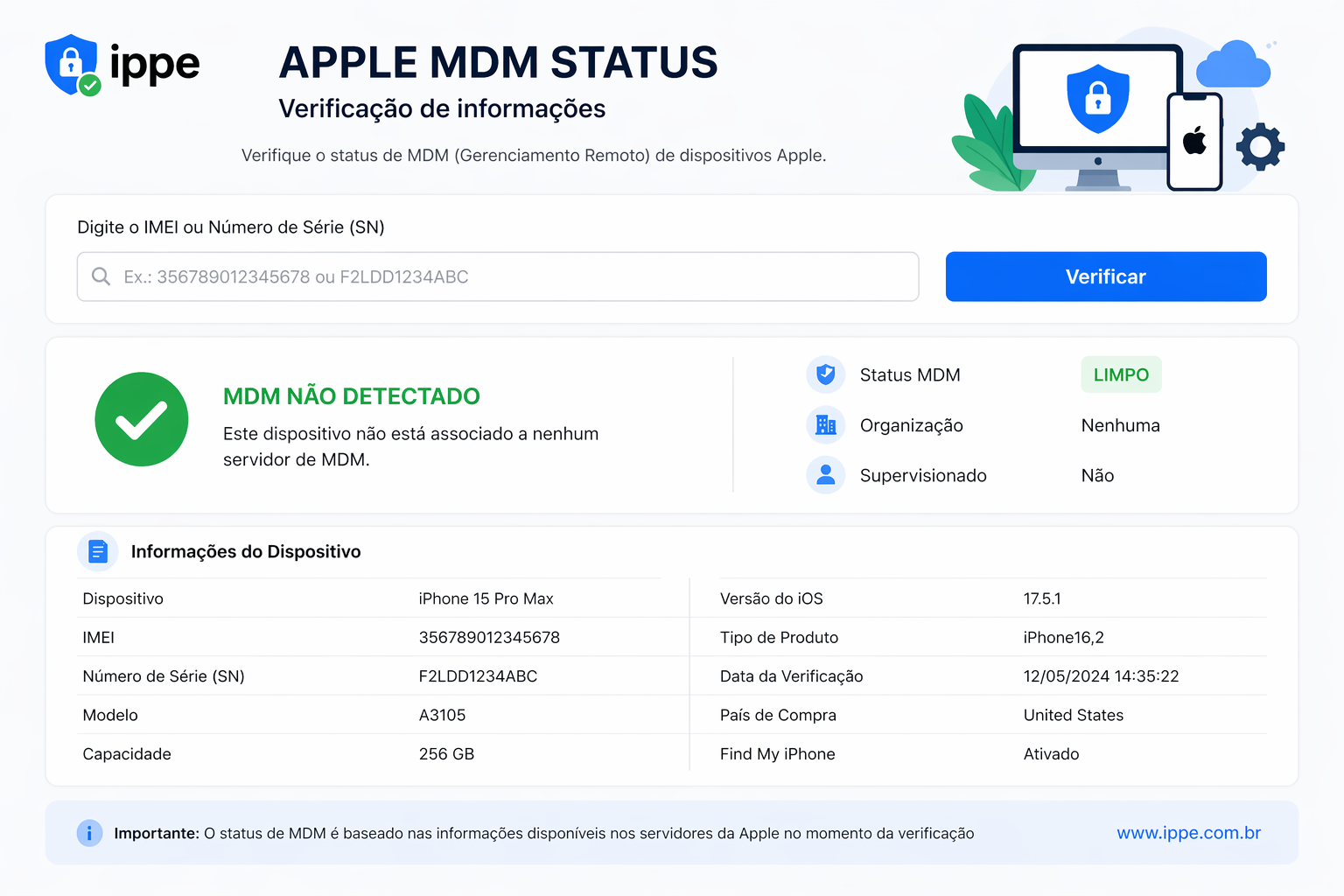Click the Data da Verificação label
Image resolution: width=1344 pixels, height=896 pixels.
pos(791,676)
